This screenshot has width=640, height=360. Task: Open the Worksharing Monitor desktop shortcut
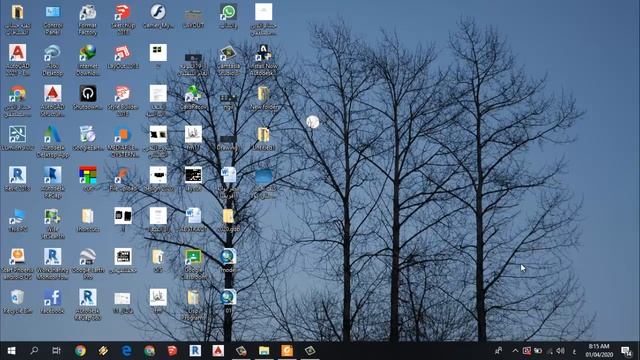coord(53,264)
